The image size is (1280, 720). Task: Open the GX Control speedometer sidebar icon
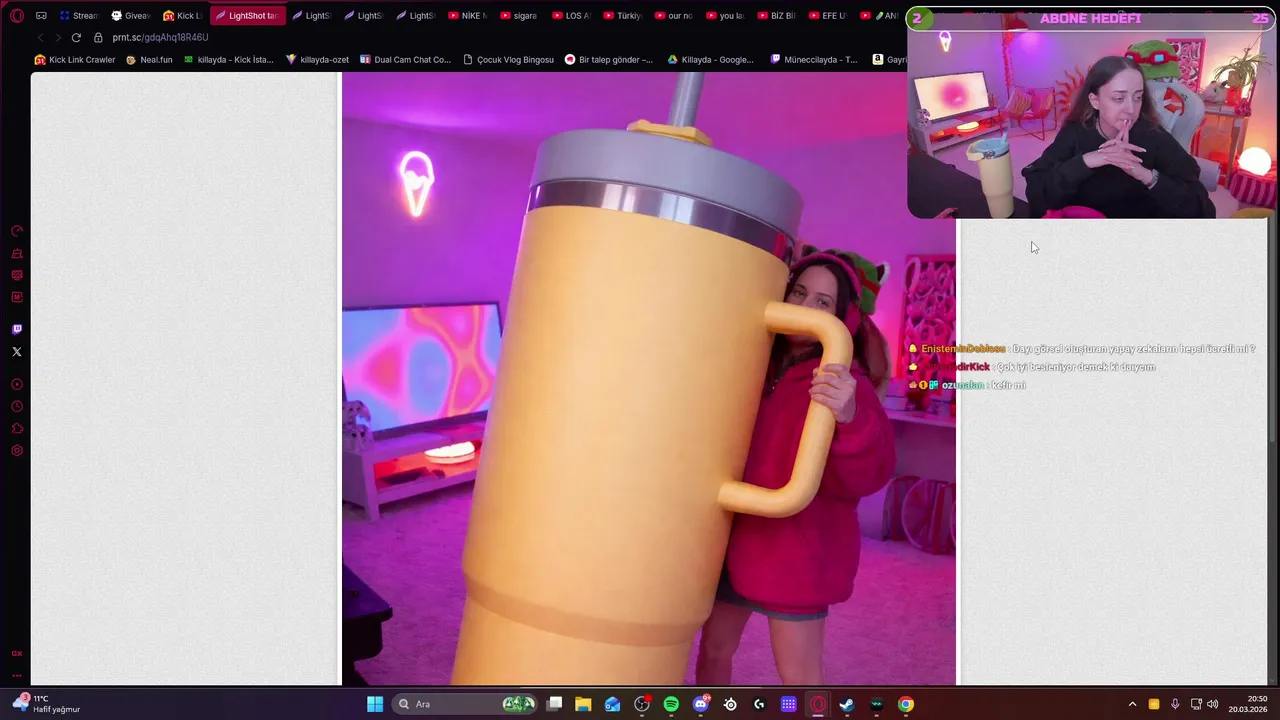17,231
